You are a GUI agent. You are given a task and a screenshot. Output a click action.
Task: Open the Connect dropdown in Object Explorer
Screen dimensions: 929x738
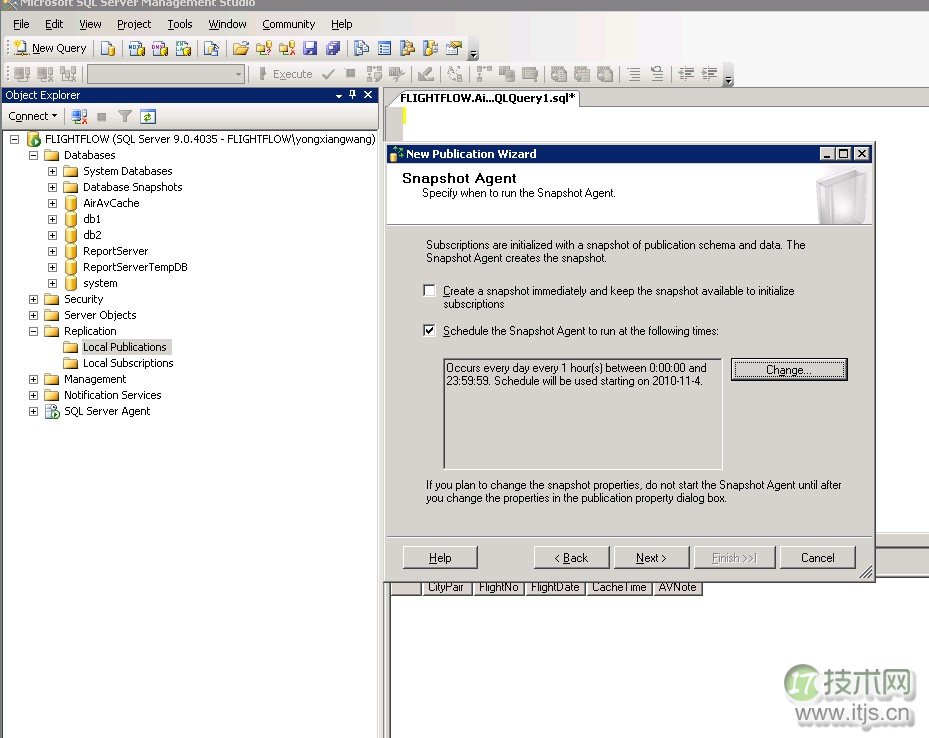33,116
